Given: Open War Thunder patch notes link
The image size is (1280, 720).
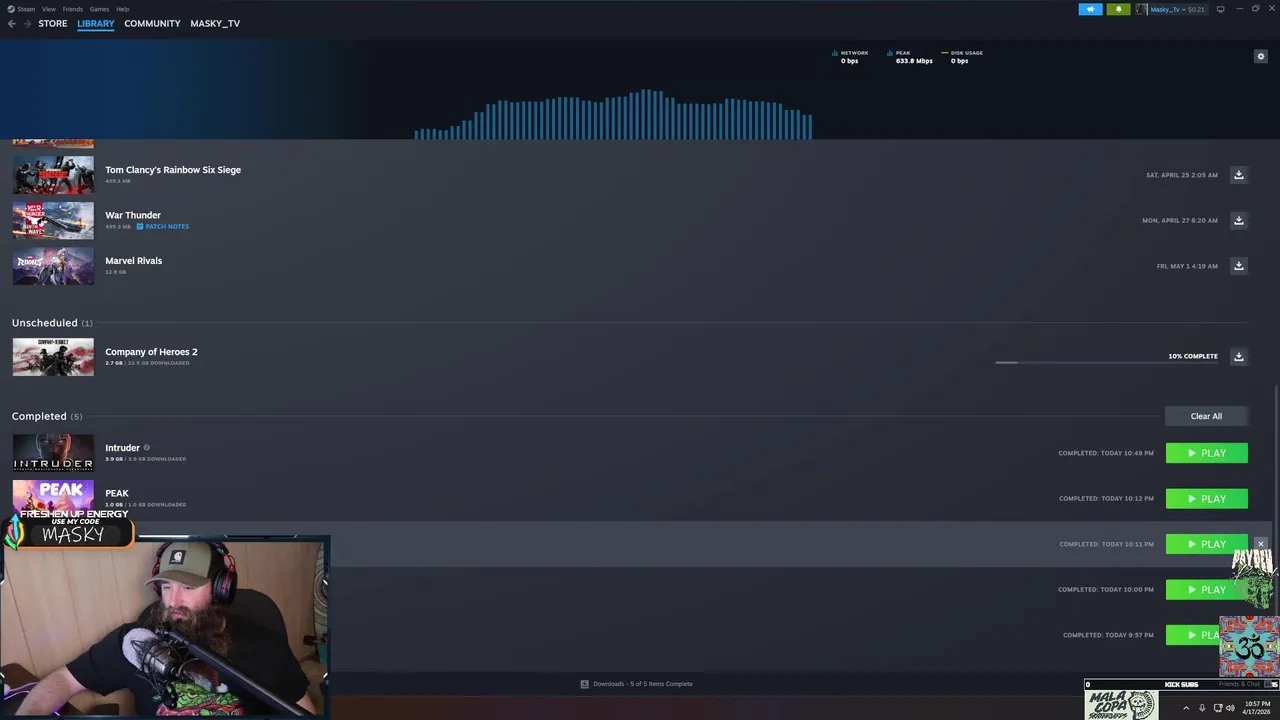Looking at the screenshot, I should [162, 226].
